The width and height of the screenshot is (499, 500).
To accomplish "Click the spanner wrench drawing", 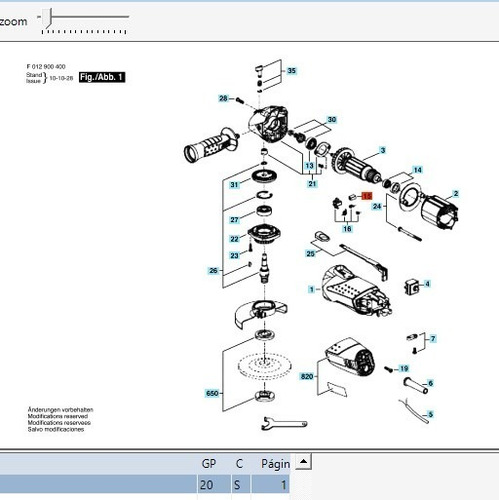I will pyautogui.click(x=284, y=423).
